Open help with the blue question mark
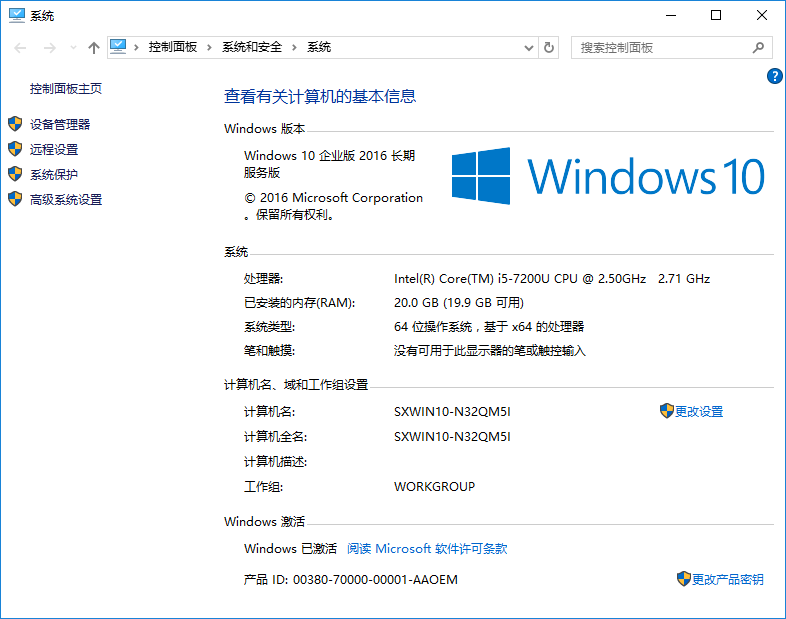This screenshot has height=619, width=786. pyautogui.click(x=774, y=76)
